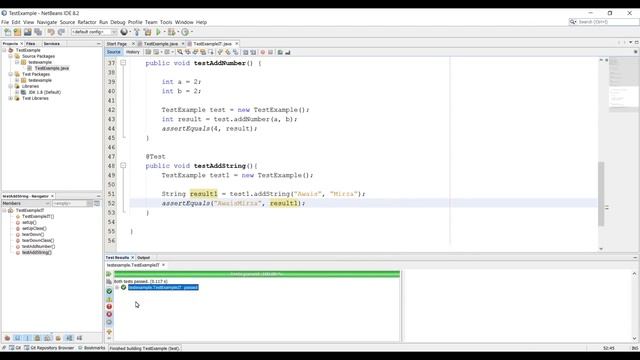
Task: Click the Undo toolbar icon
Action: click(51, 32)
